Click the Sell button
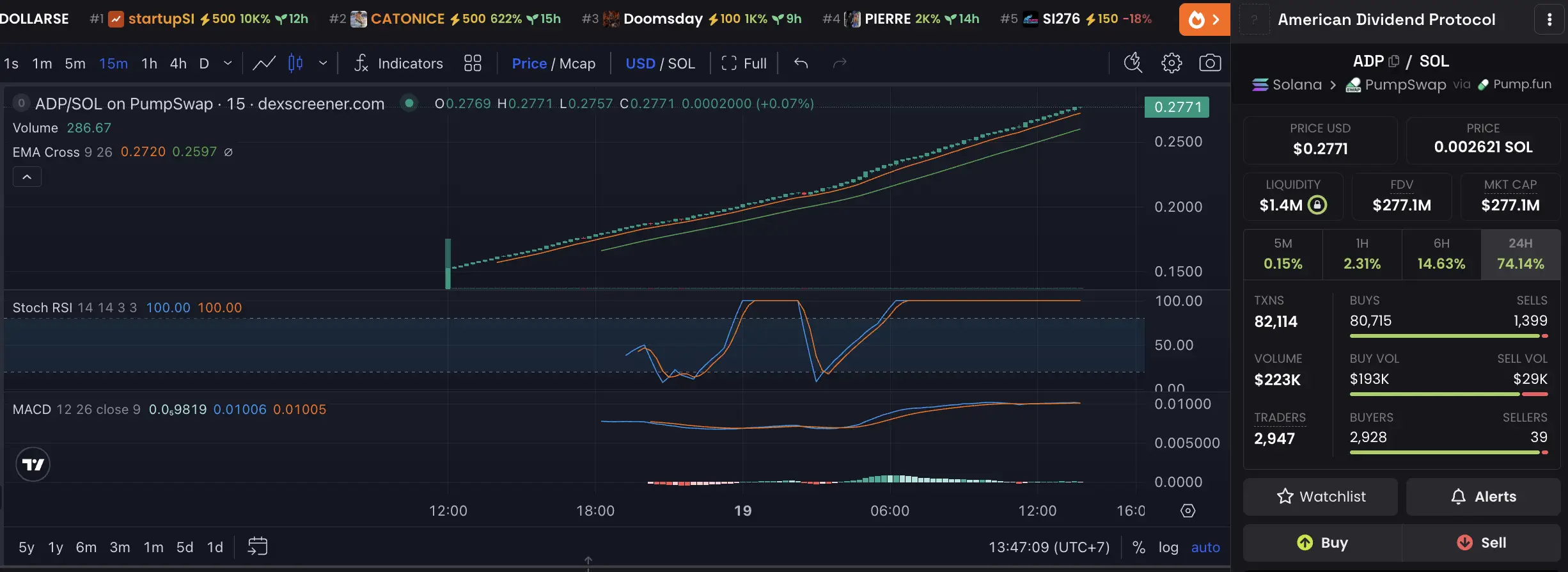The image size is (1568, 572). point(1481,543)
